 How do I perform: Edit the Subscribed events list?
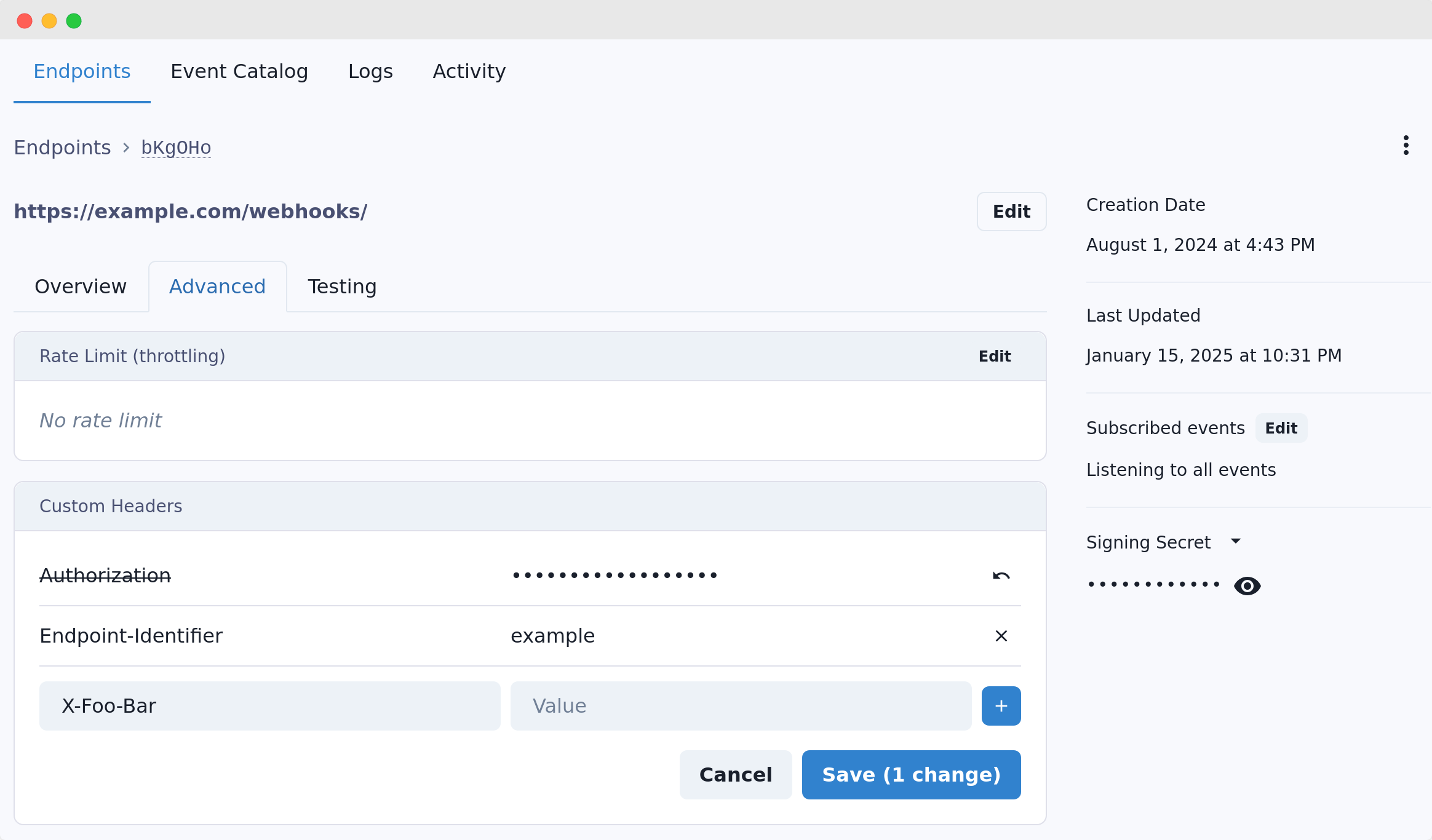click(1281, 427)
